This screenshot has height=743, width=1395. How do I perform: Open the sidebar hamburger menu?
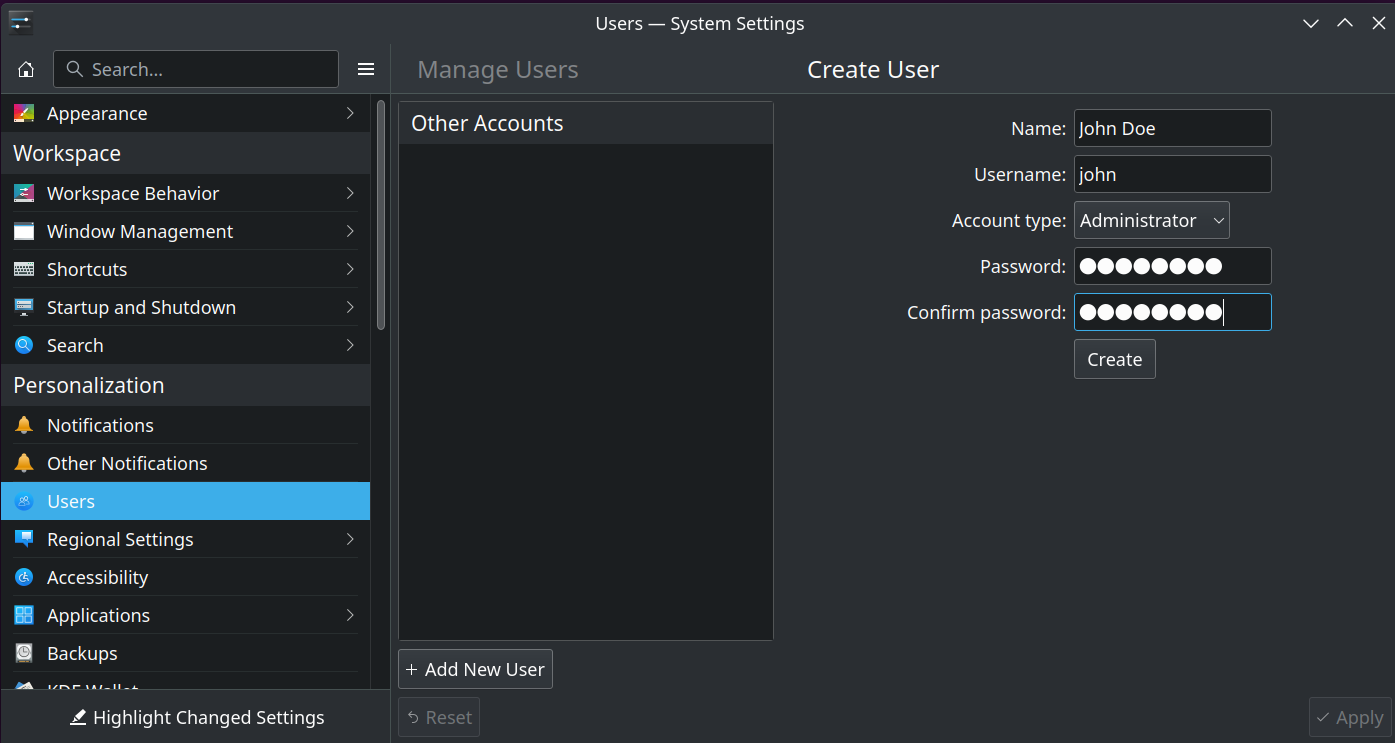tap(365, 68)
